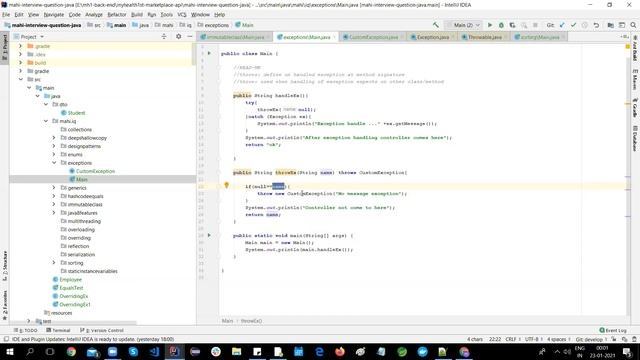Open the VCS menu
Viewport: 640px width, 360px height.
point(182,14)
